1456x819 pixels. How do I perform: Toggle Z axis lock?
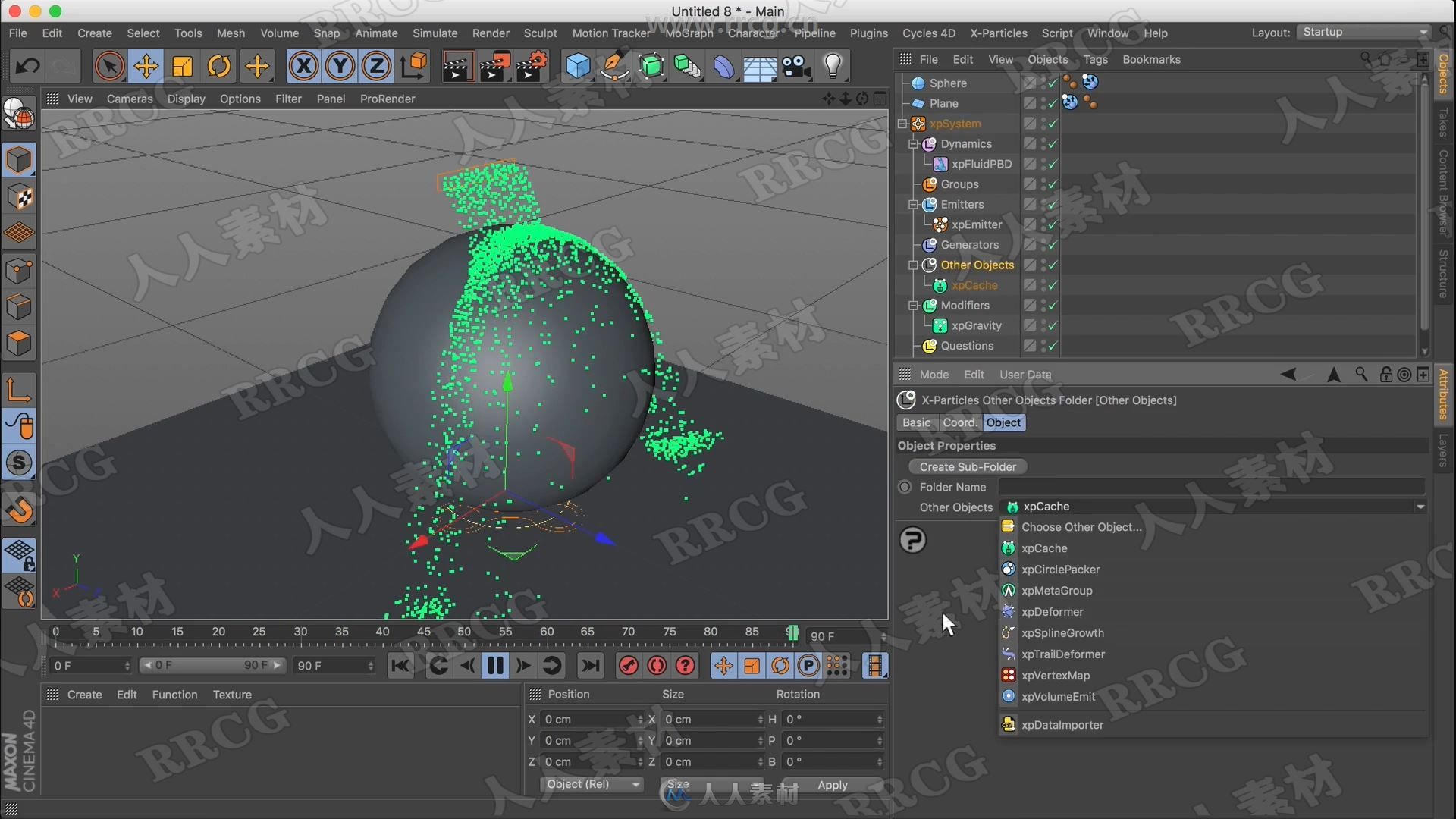[x=376, y=67]
